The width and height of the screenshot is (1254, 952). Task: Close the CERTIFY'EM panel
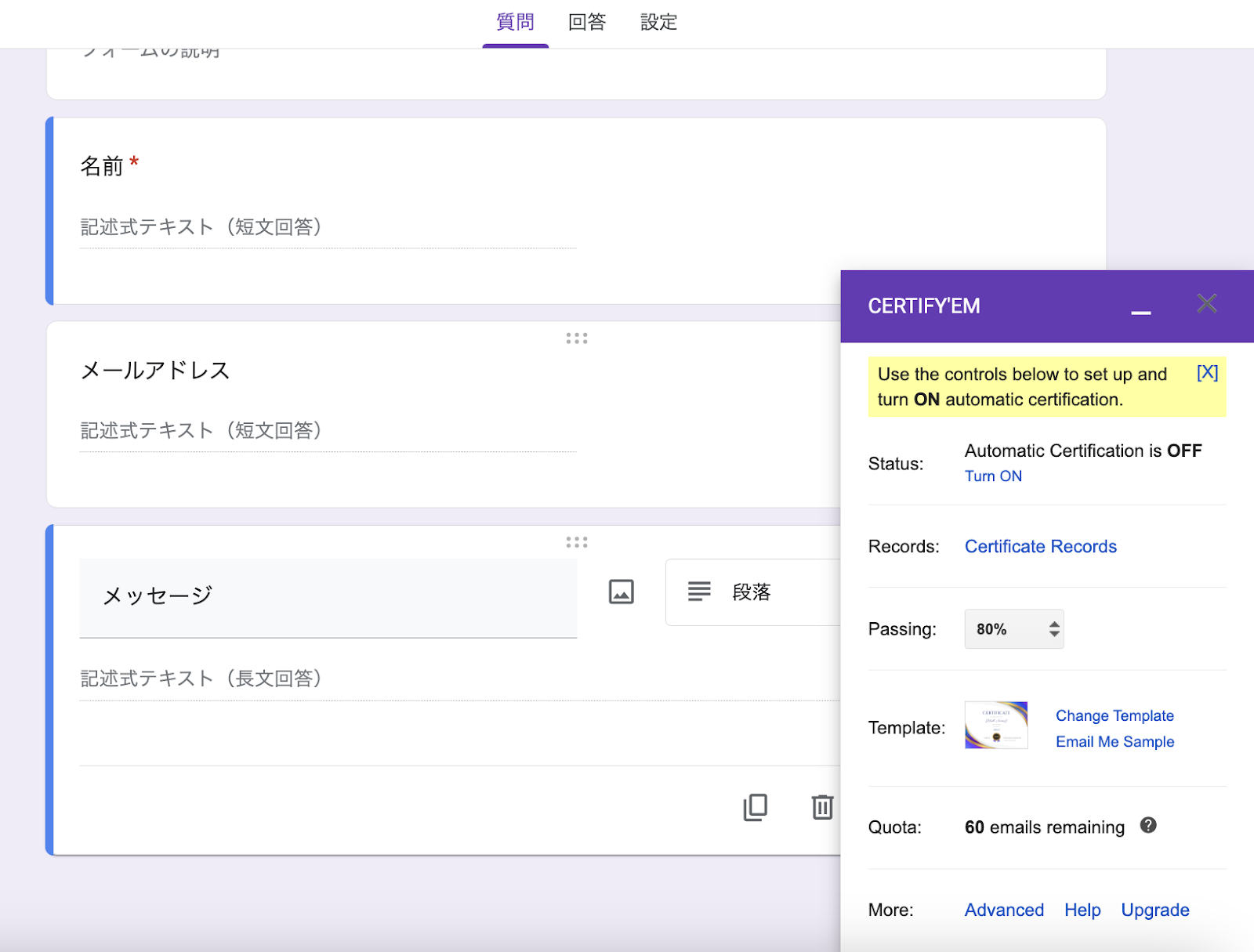[x=1206, y=304]
